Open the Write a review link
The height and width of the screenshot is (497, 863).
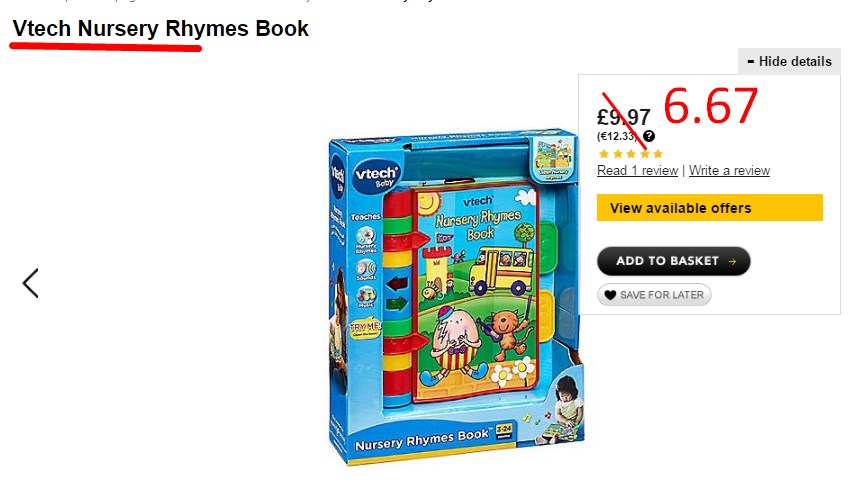[729, 171]
